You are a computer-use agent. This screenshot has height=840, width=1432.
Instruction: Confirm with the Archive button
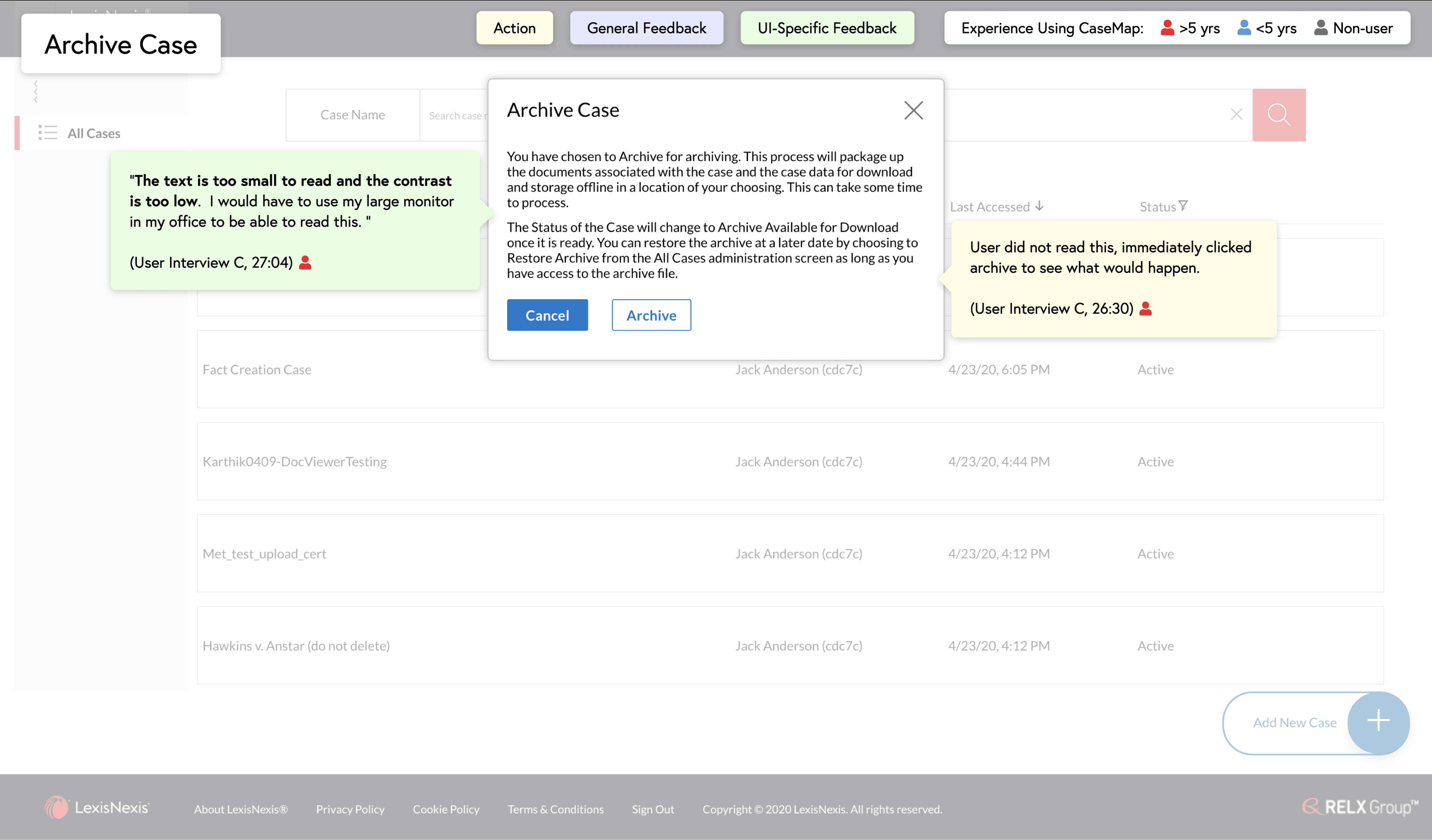[651, 316]
